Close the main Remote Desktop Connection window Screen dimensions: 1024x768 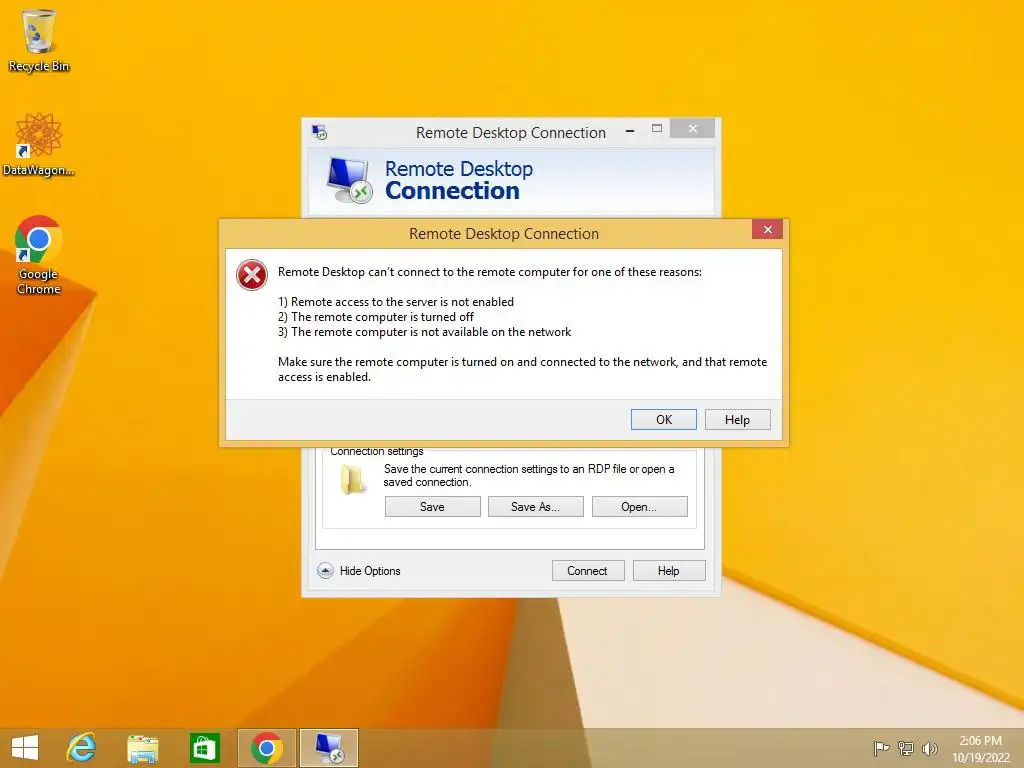pos(692,128)
